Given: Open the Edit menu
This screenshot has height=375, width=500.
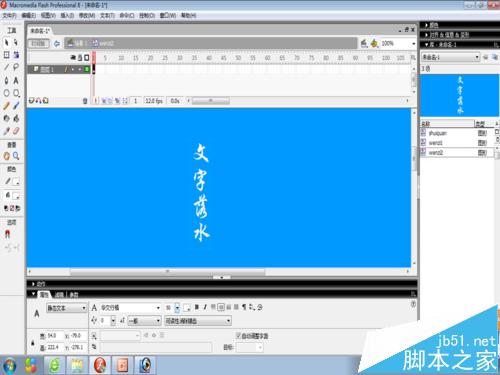Looking at the screenshot, I should click(29, 15).
